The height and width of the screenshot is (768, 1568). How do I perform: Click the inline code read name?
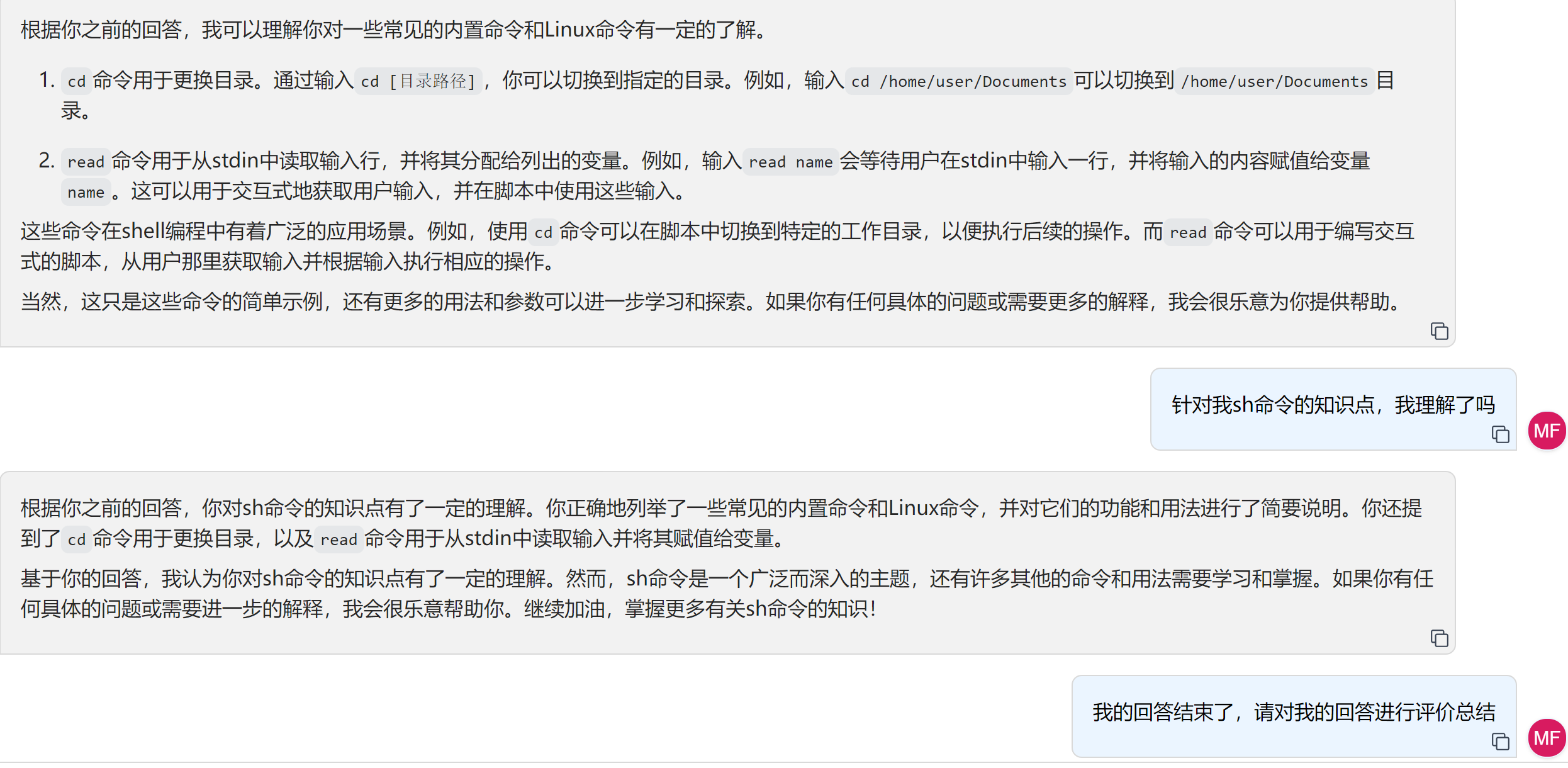point(790,162)
